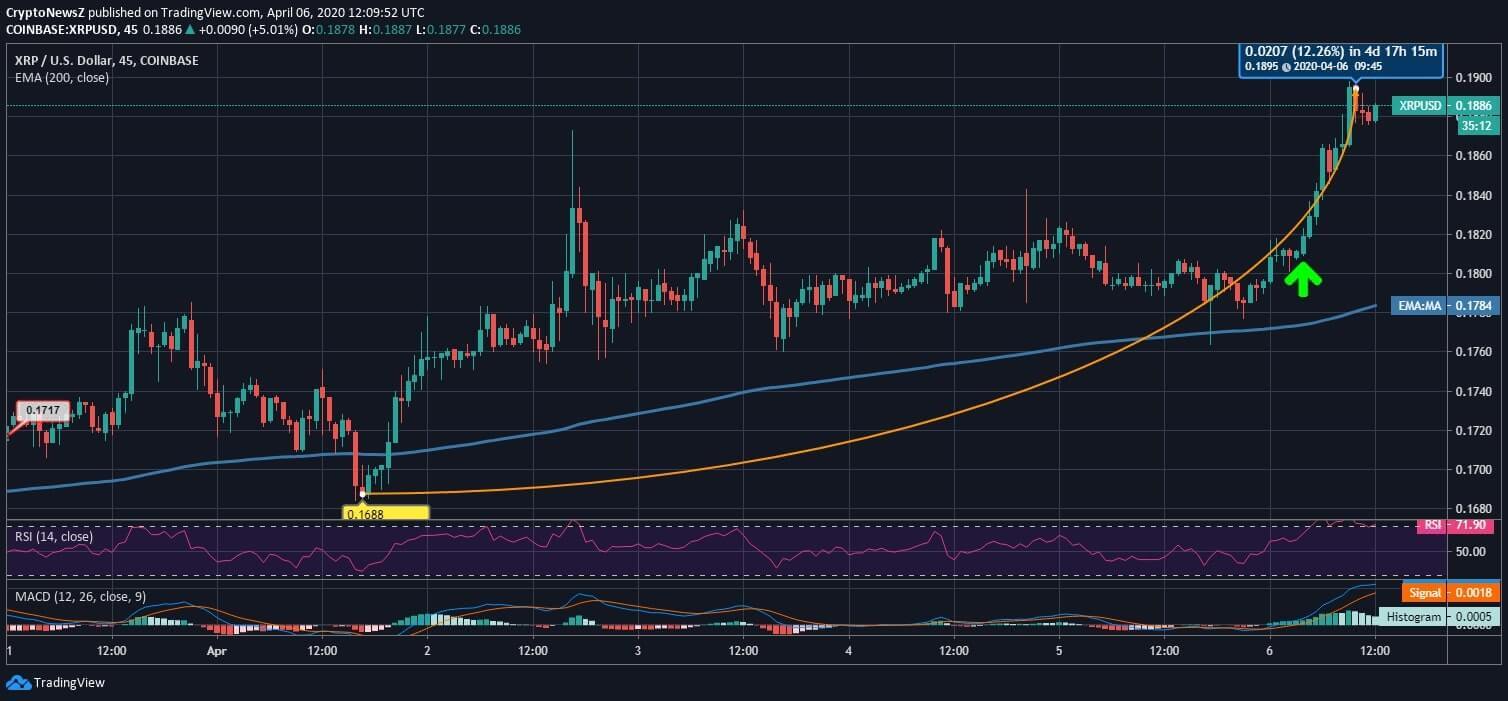Select the EMA (200, close) indicator legend
The image size is (1508, 701).
coord(61,77)
